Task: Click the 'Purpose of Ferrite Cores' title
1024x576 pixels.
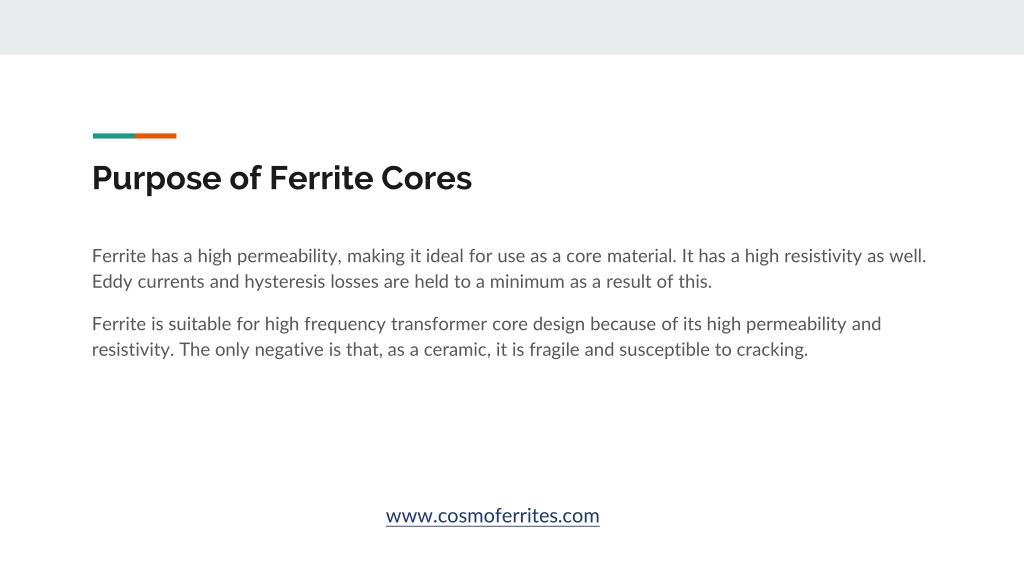Action: pyautogui.click(x=281, y=178)
